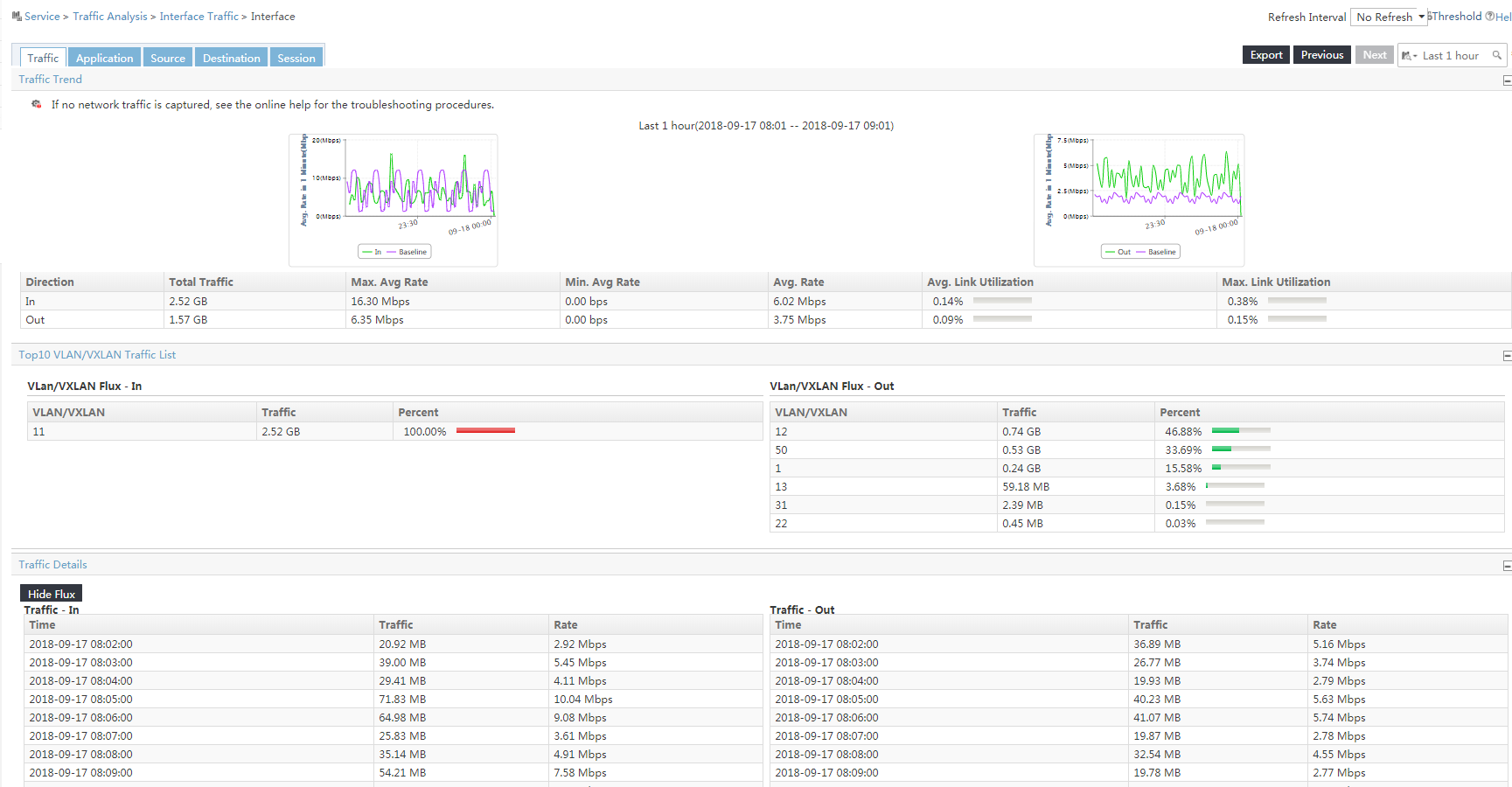Screen dimensions: 1512x787
Task: Click the magnifier icon in the time range field
Action: pyautogui.click(x=1496, y=55)
